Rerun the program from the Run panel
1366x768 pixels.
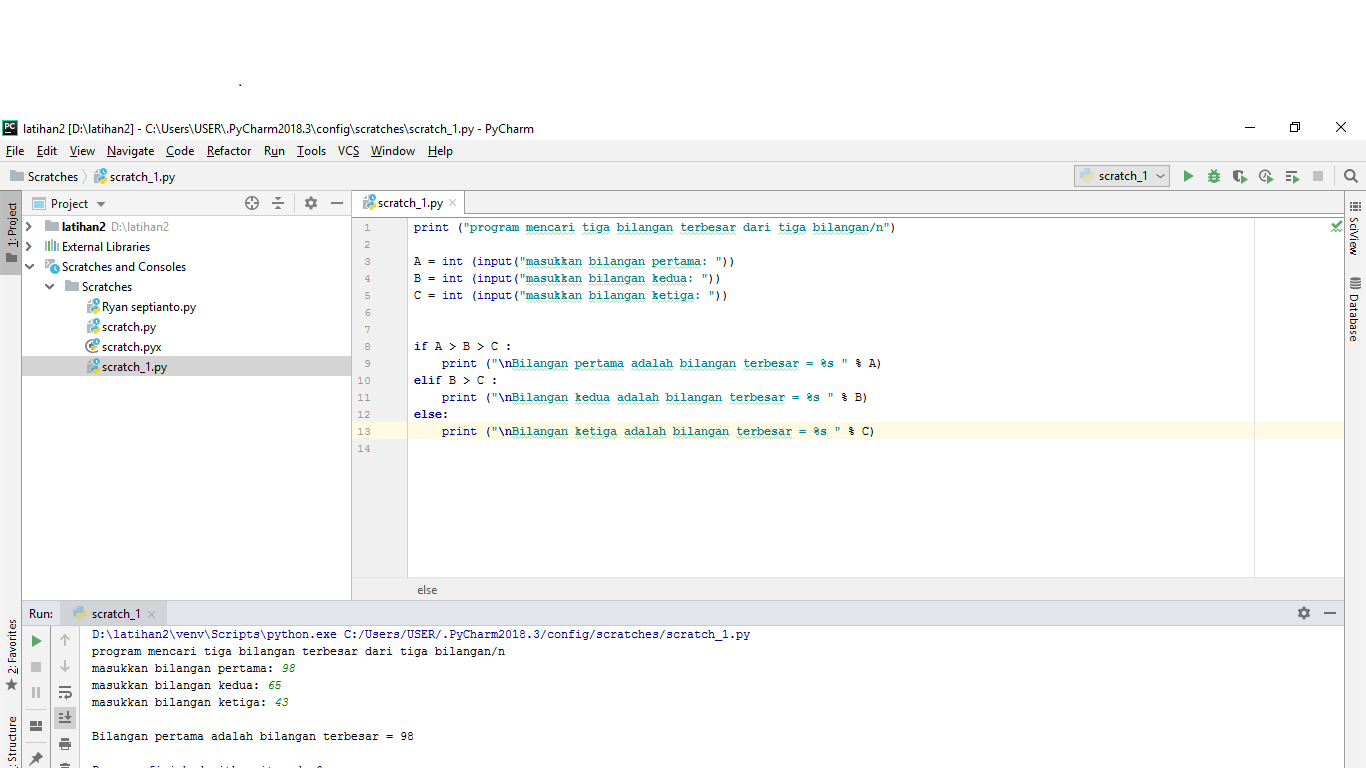(x=35, y=641)
